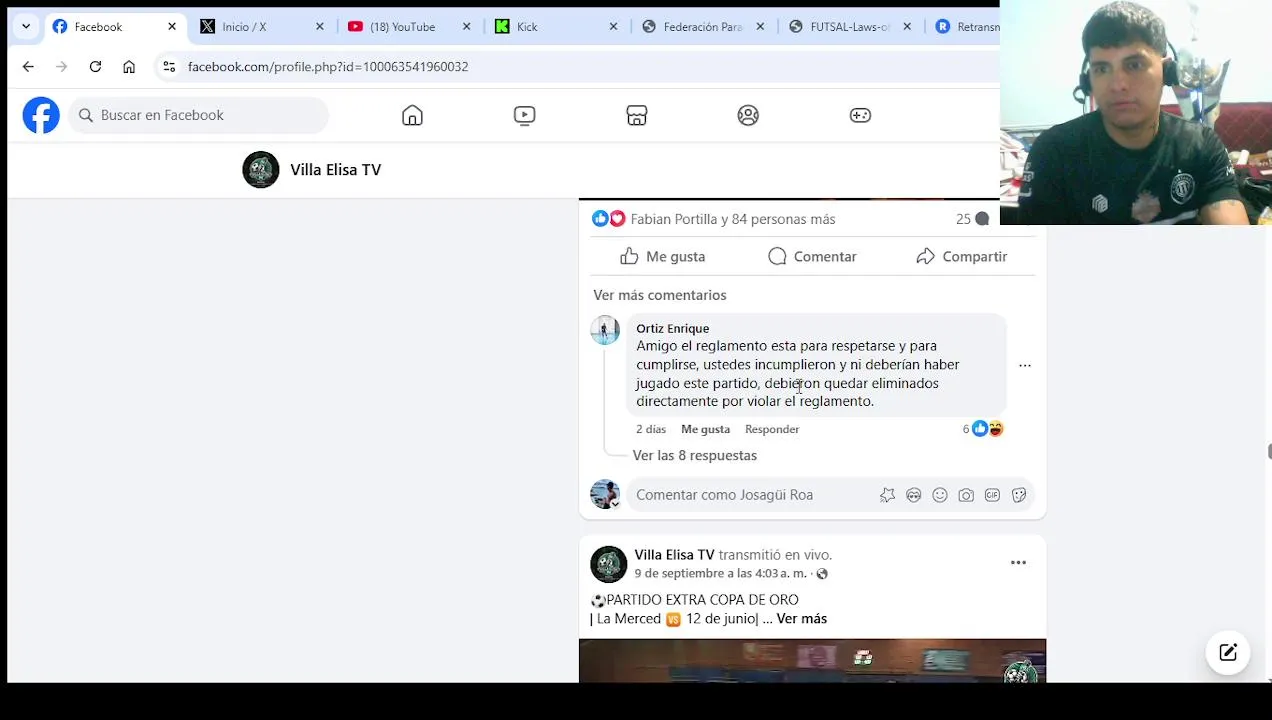Expand Ver más comentarios
This screenshot has height=720, width=1272.
(660, 295)
